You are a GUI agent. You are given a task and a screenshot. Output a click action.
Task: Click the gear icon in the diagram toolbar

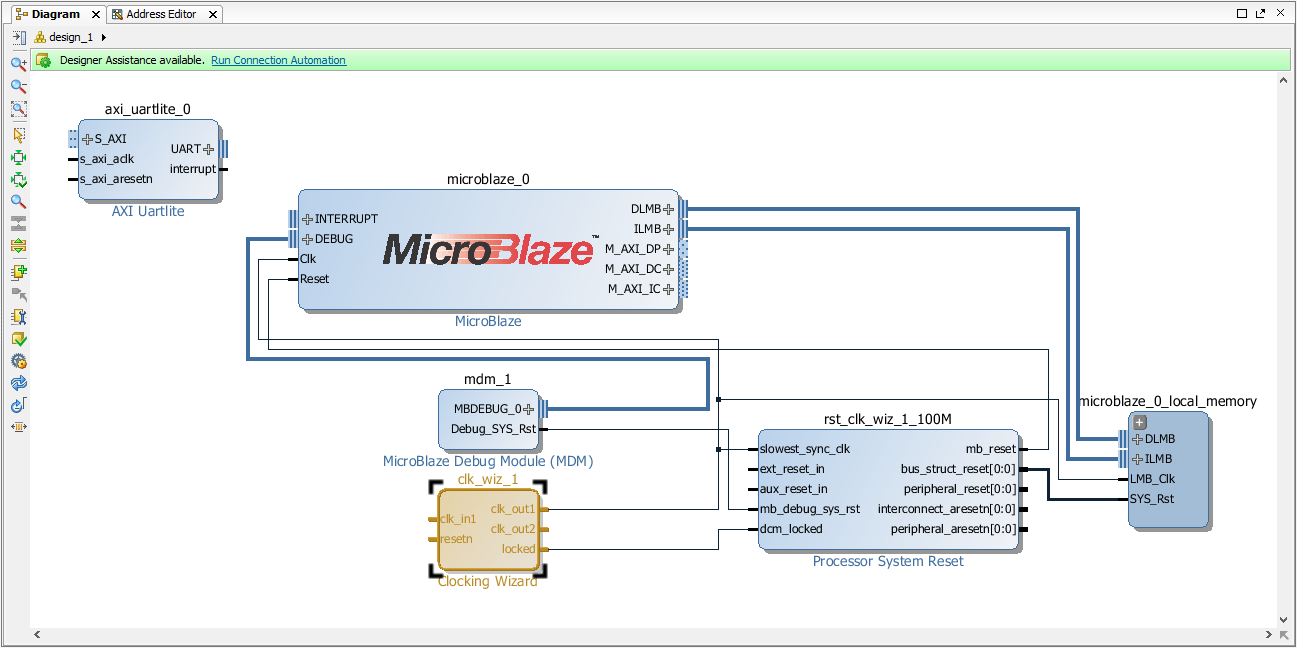point(18,361)
